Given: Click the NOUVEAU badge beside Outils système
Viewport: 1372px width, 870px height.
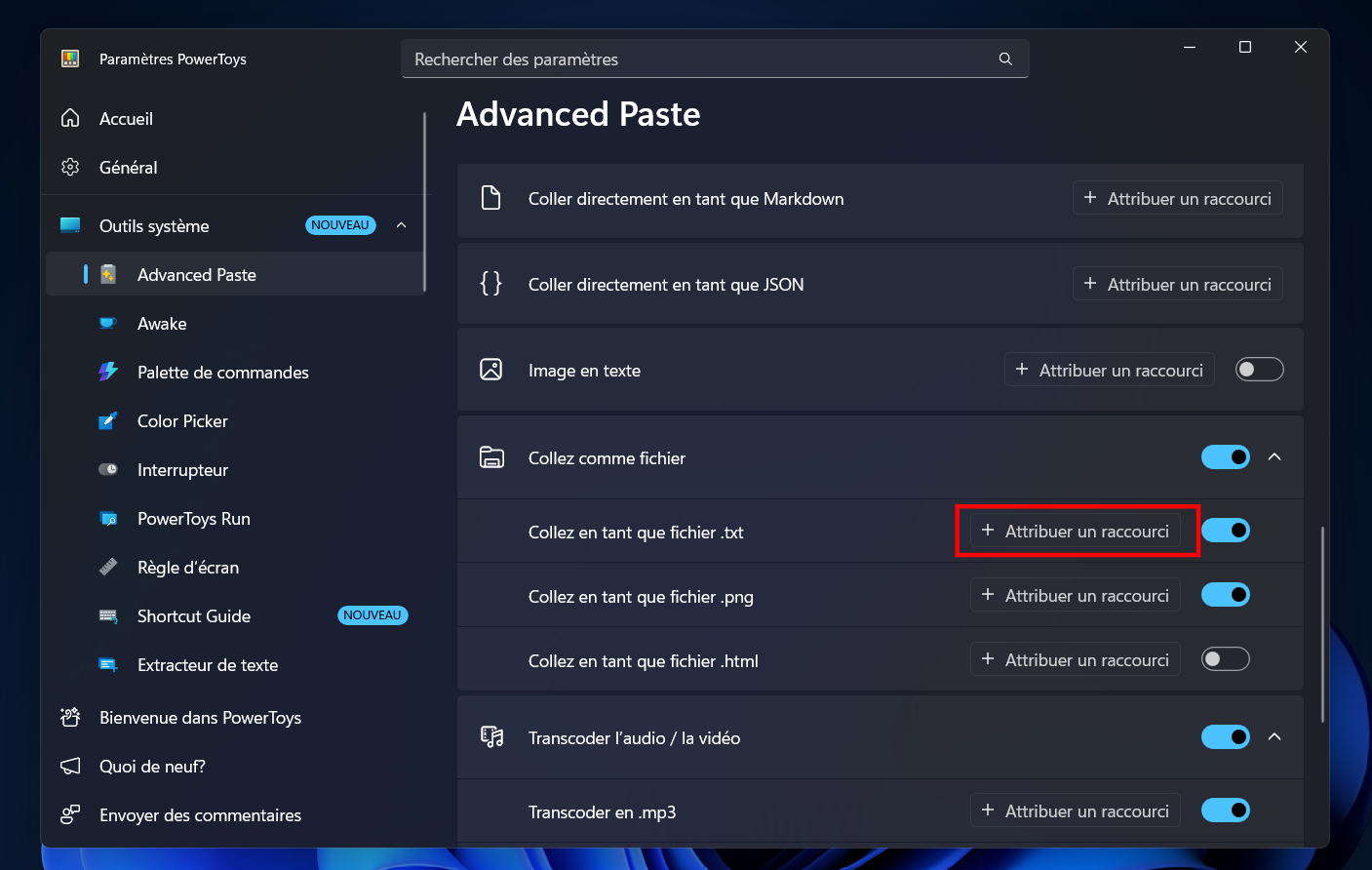Looking at the screenshot, I should [340, 225].
